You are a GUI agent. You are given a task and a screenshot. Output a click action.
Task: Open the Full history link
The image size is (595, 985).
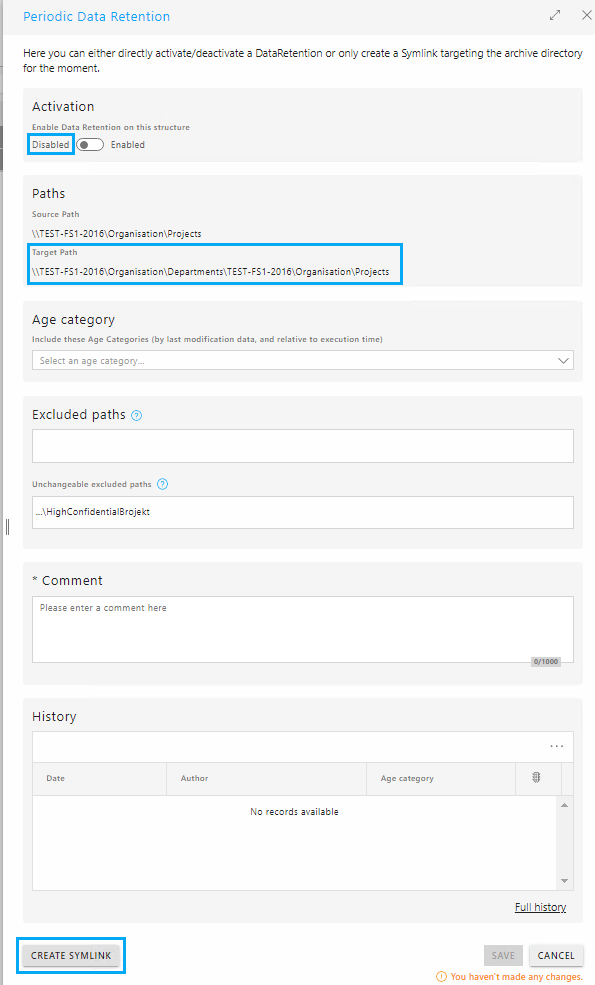(540, 907)
